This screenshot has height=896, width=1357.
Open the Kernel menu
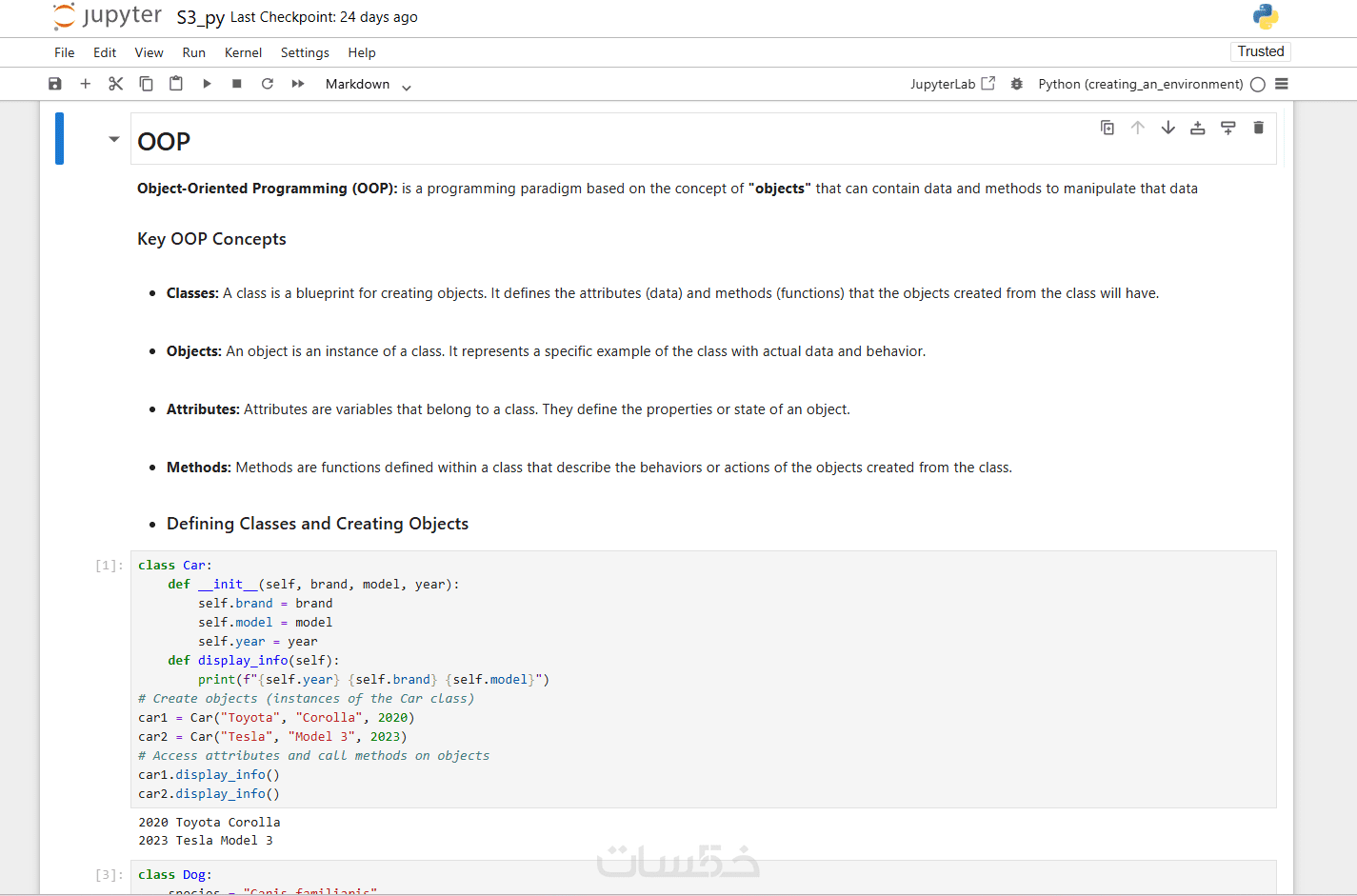point(243,52)
